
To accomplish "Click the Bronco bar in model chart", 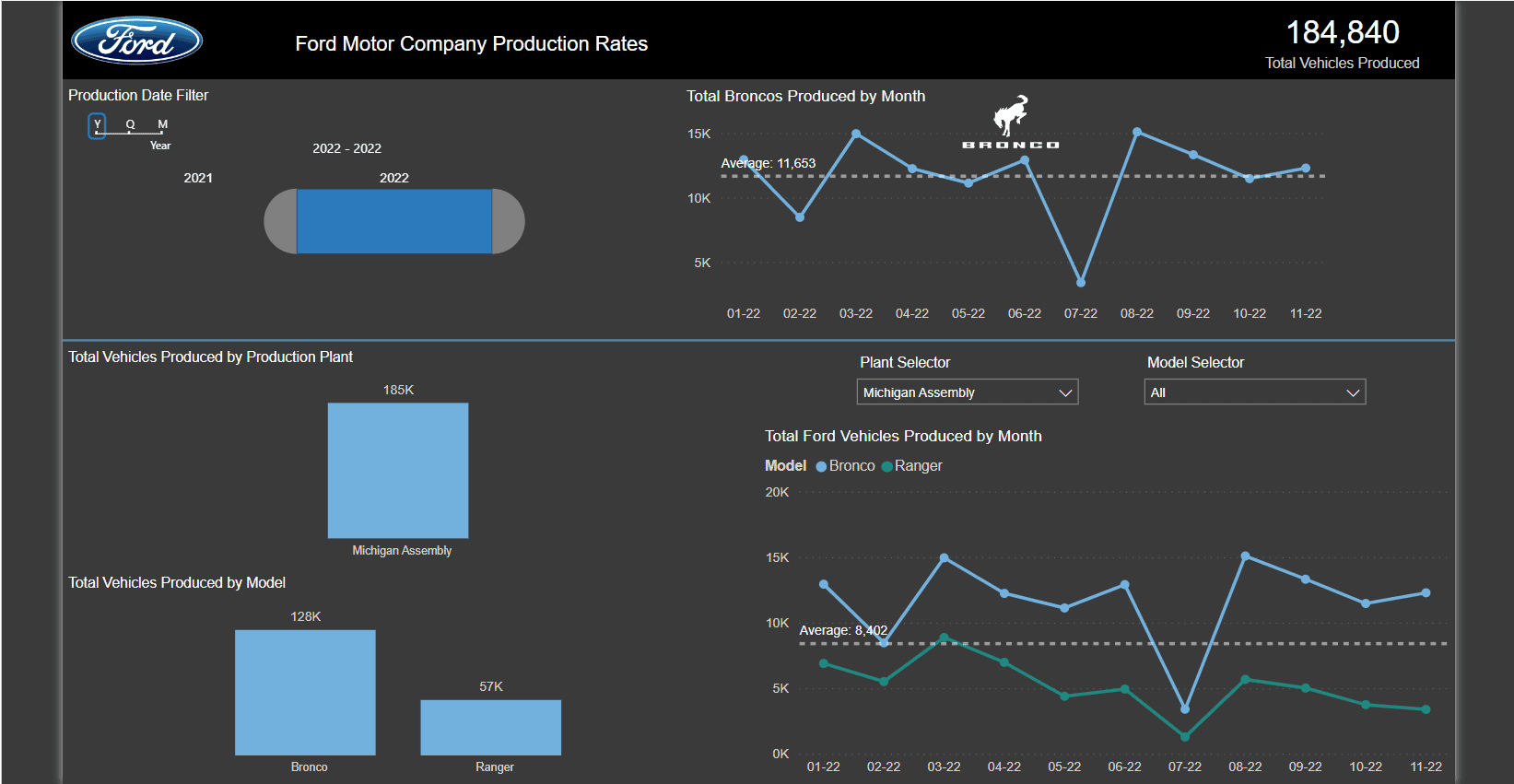I will coord(305,693).
